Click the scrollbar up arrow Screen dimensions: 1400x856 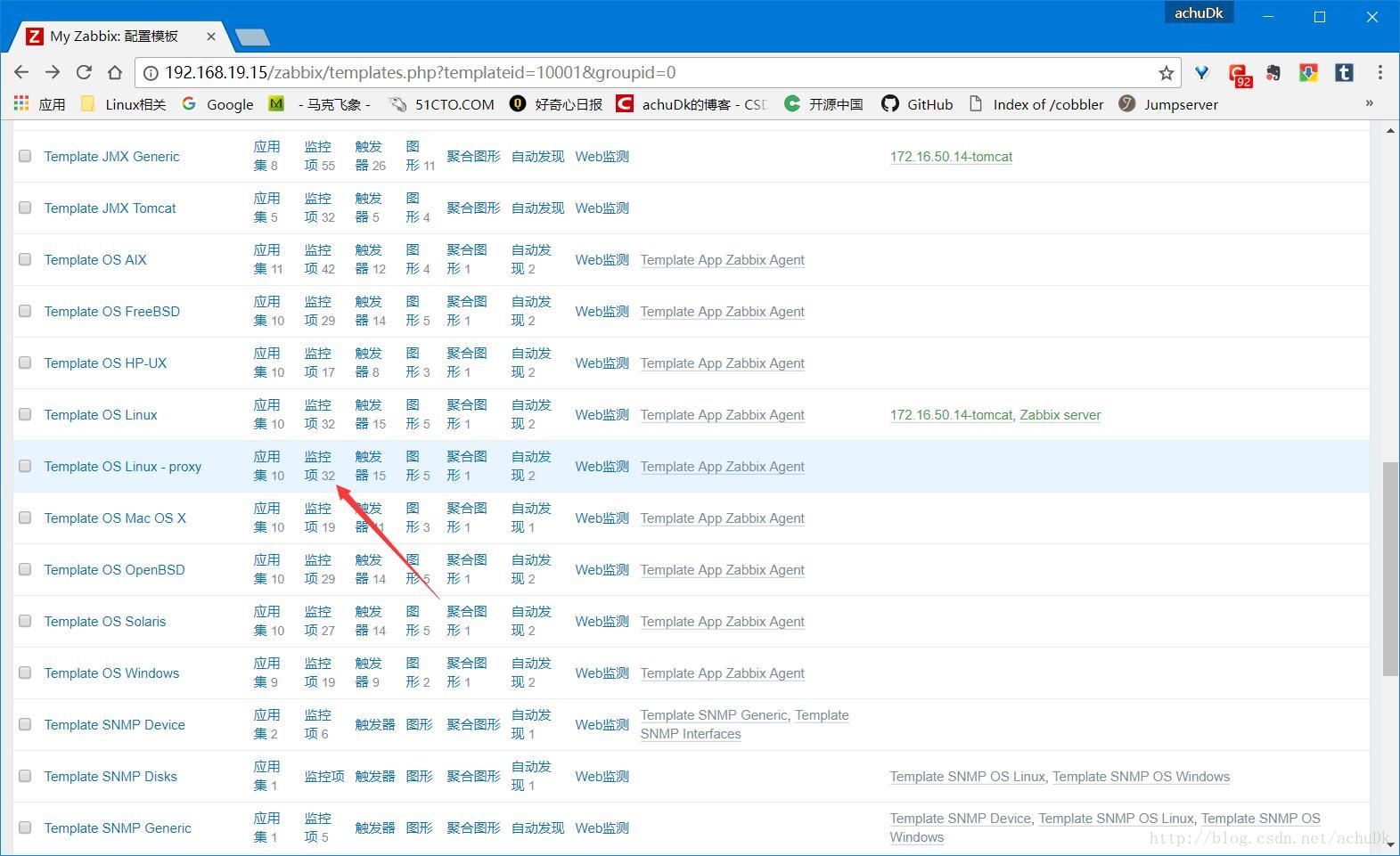point(1390,131)
